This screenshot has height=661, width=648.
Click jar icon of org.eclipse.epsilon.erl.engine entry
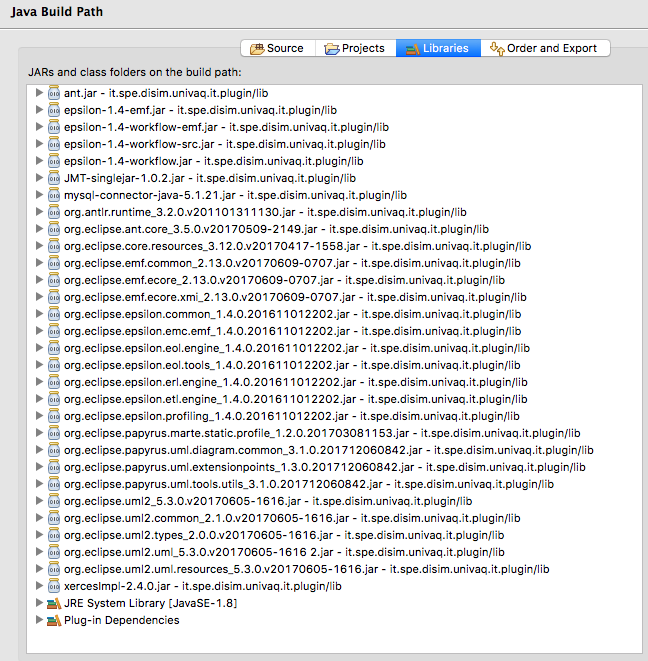[54, 382]
